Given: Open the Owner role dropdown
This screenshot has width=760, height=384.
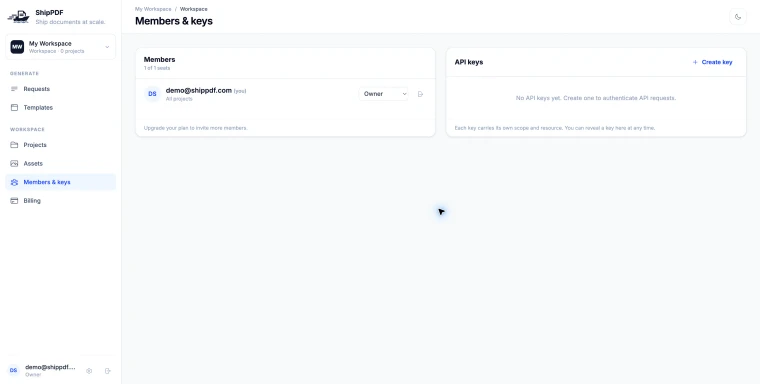Looking at the screenshot, I should click(x=383, y=94).
